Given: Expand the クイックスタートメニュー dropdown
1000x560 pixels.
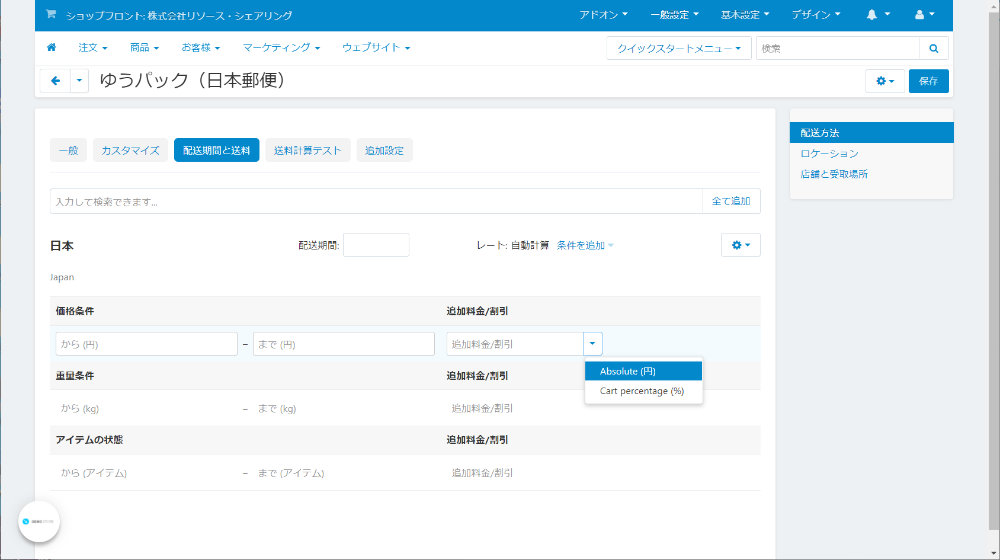Looking at the screenshot, I should click(679, 48).
